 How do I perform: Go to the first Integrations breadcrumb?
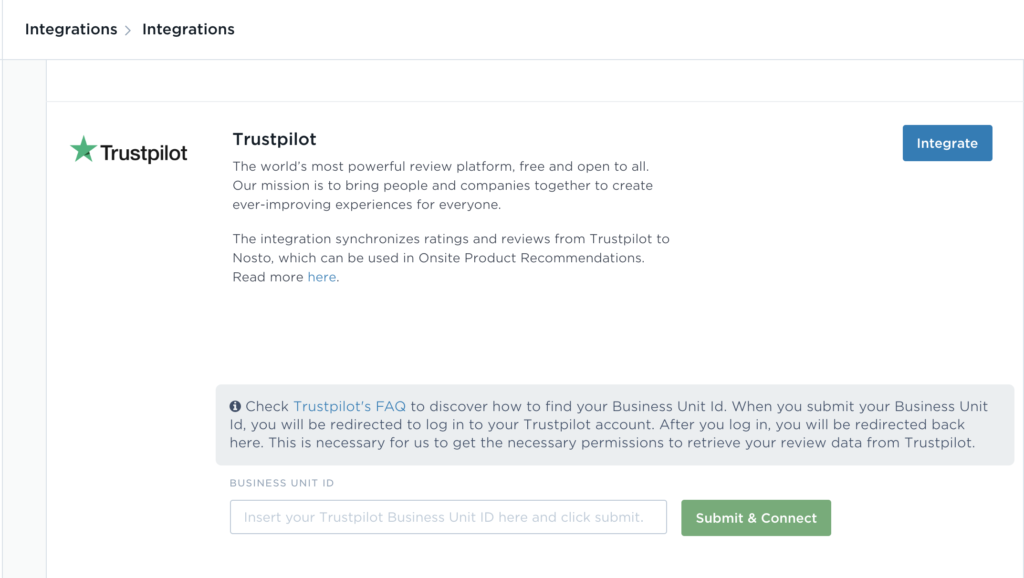coord(71,29)
